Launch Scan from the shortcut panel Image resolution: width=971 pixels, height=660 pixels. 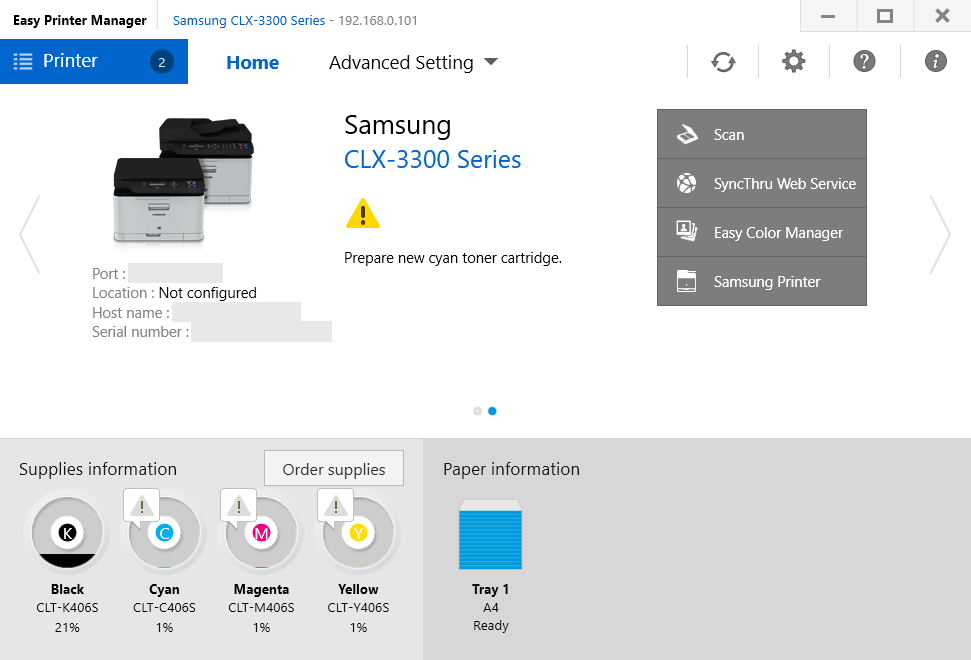coord(761,134)
